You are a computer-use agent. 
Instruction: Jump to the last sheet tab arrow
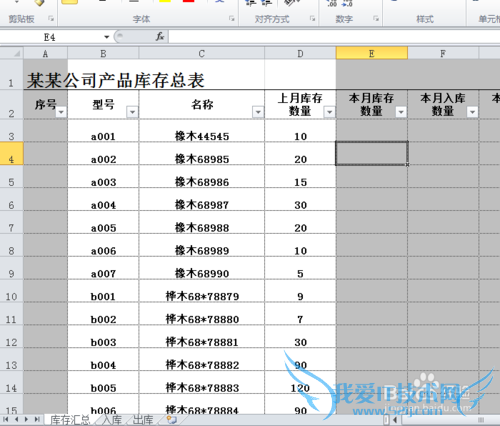pos(37,419)
